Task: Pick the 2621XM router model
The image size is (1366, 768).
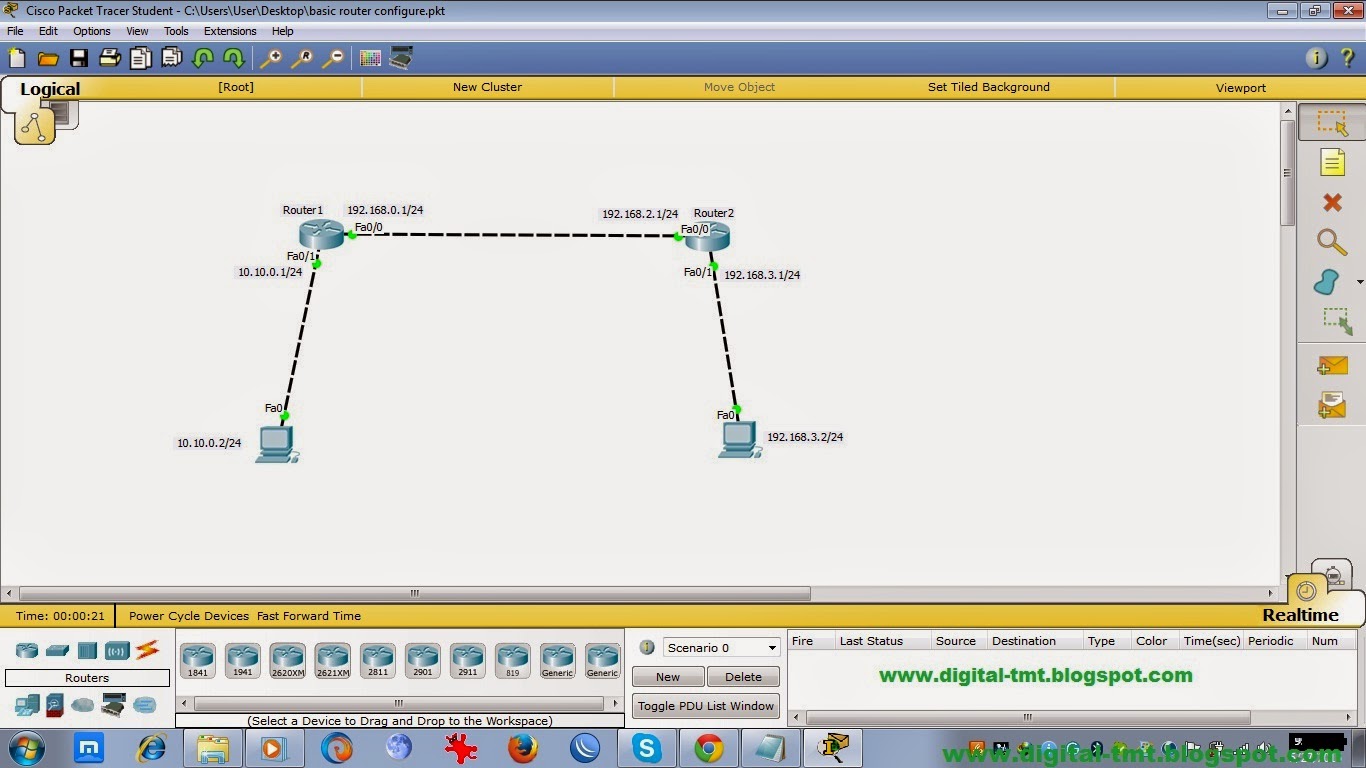Action: [333, 661]
